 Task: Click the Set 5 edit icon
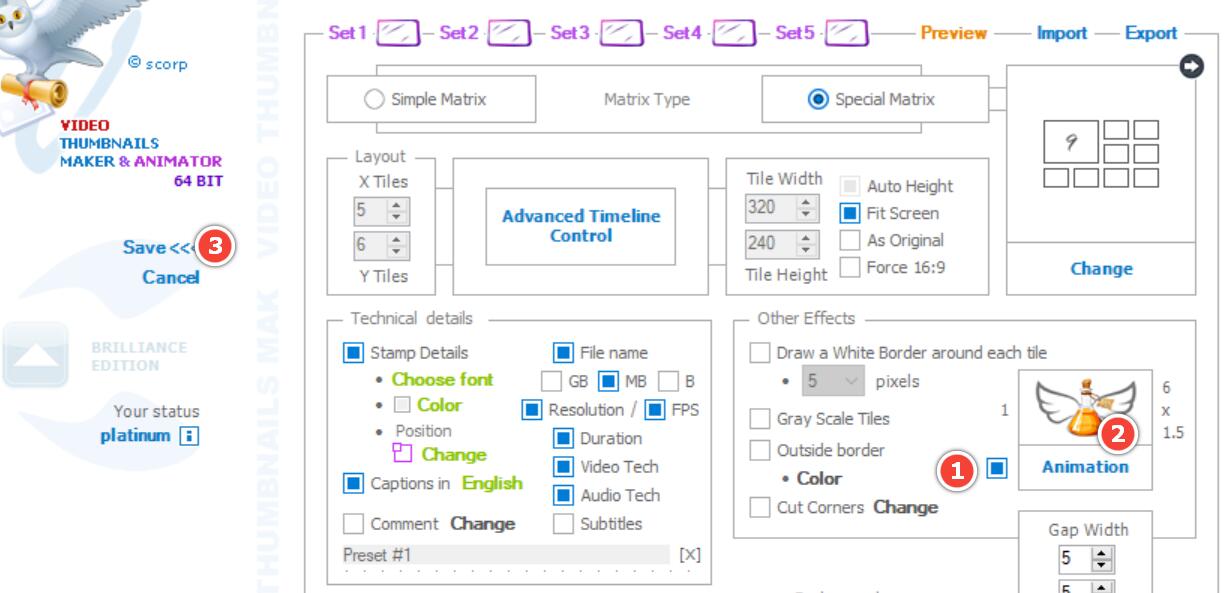[x=845, y=34]
